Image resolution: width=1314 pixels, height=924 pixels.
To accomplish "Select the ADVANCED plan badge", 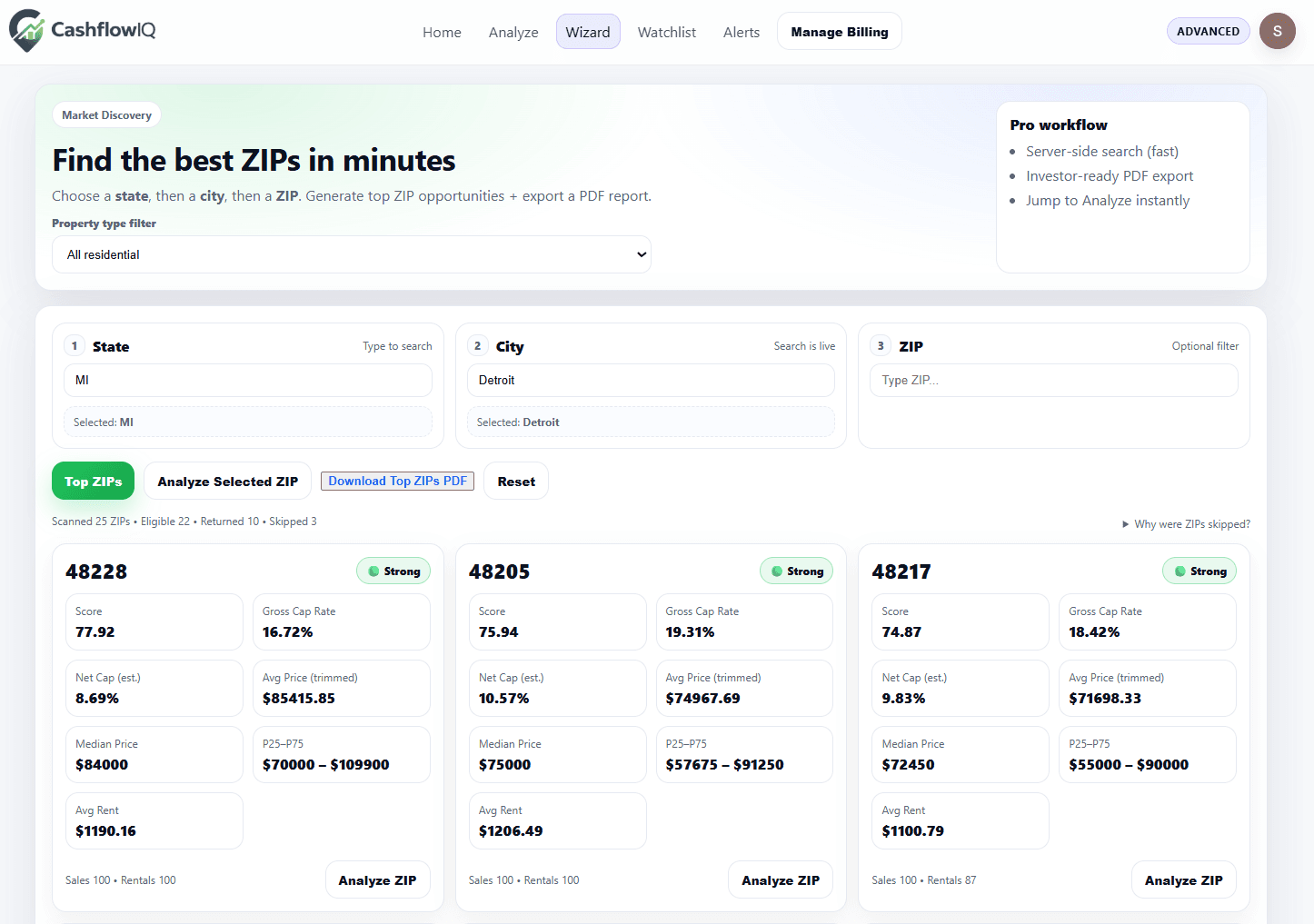I will [1208, 30].
